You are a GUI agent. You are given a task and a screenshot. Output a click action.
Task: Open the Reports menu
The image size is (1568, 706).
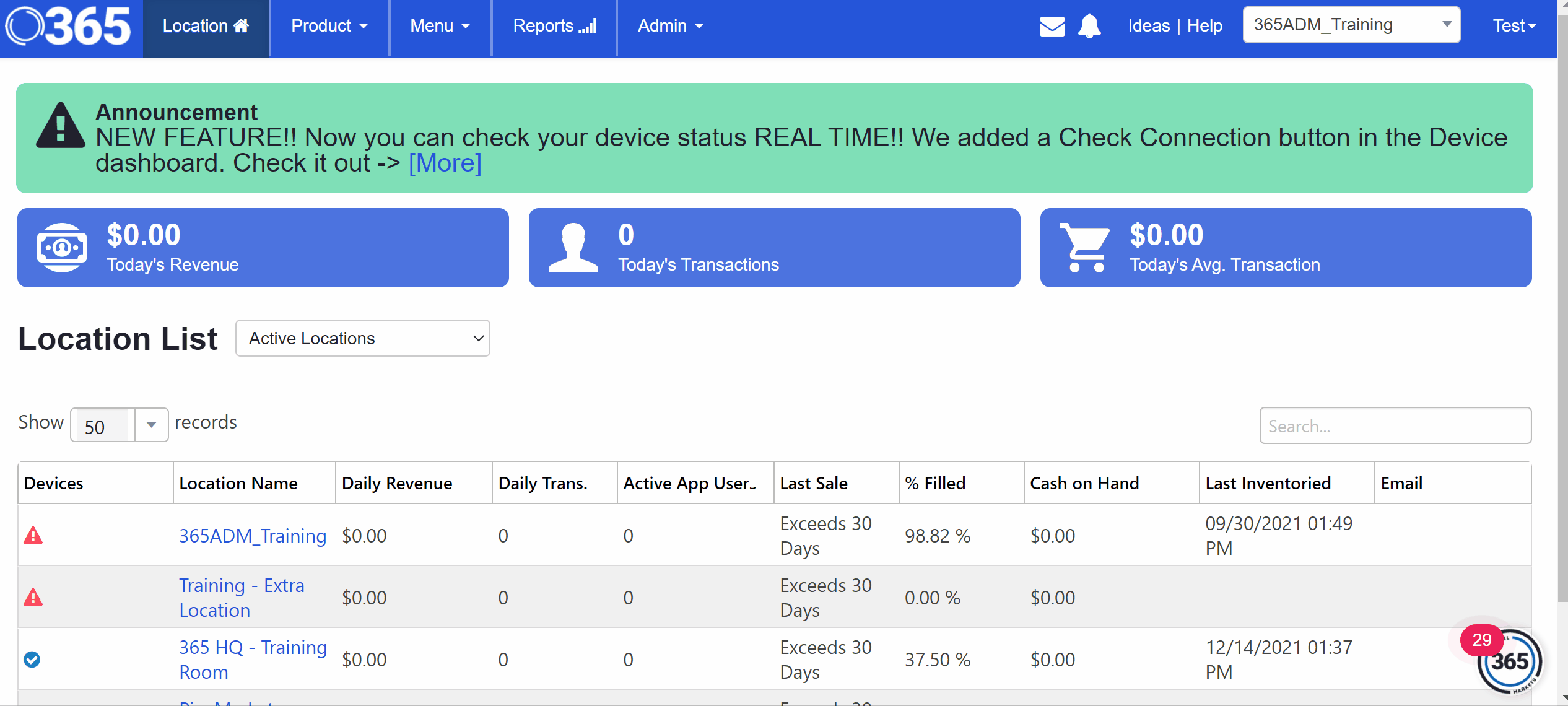[554, 26]
